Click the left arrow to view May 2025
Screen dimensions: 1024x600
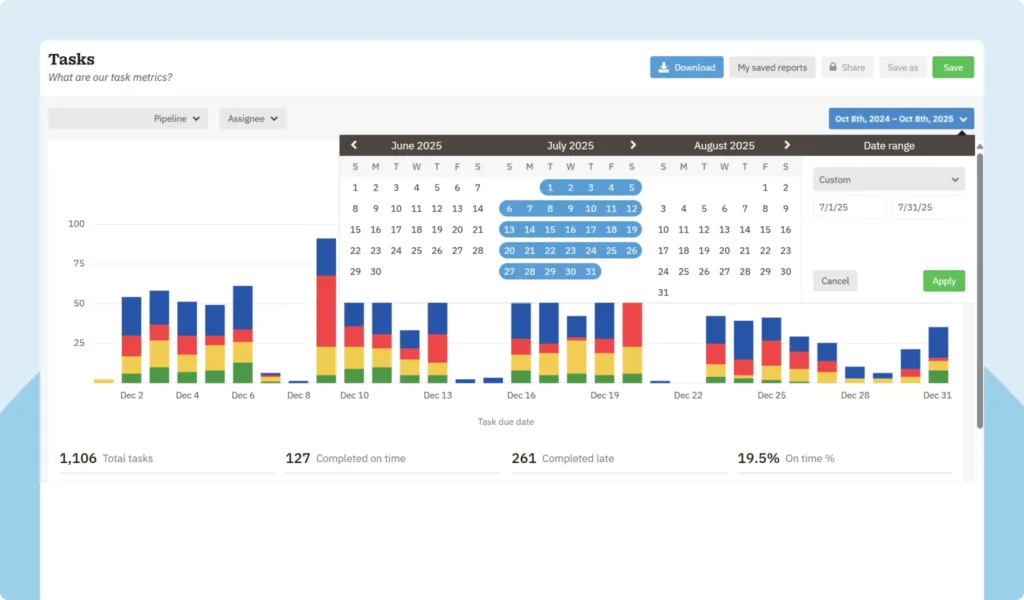[x=354, y=145]
